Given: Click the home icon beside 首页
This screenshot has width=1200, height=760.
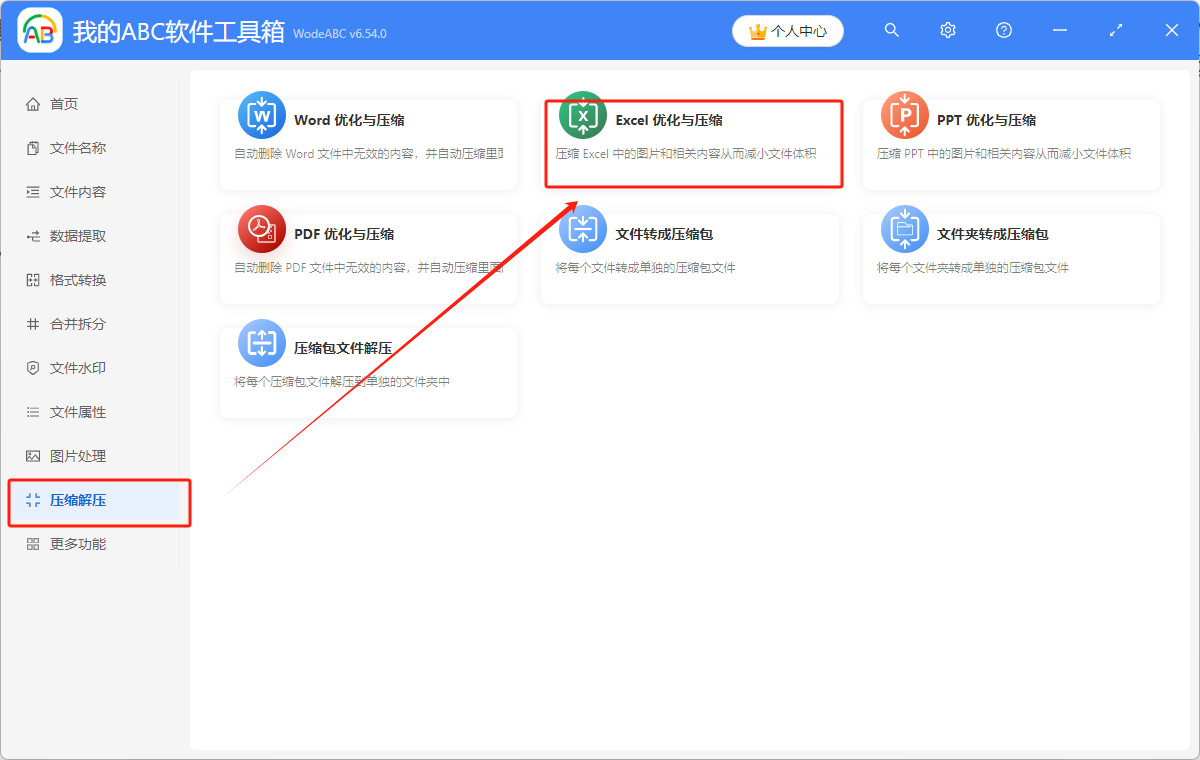Looking at the screenshot, I should pos(33,104).
